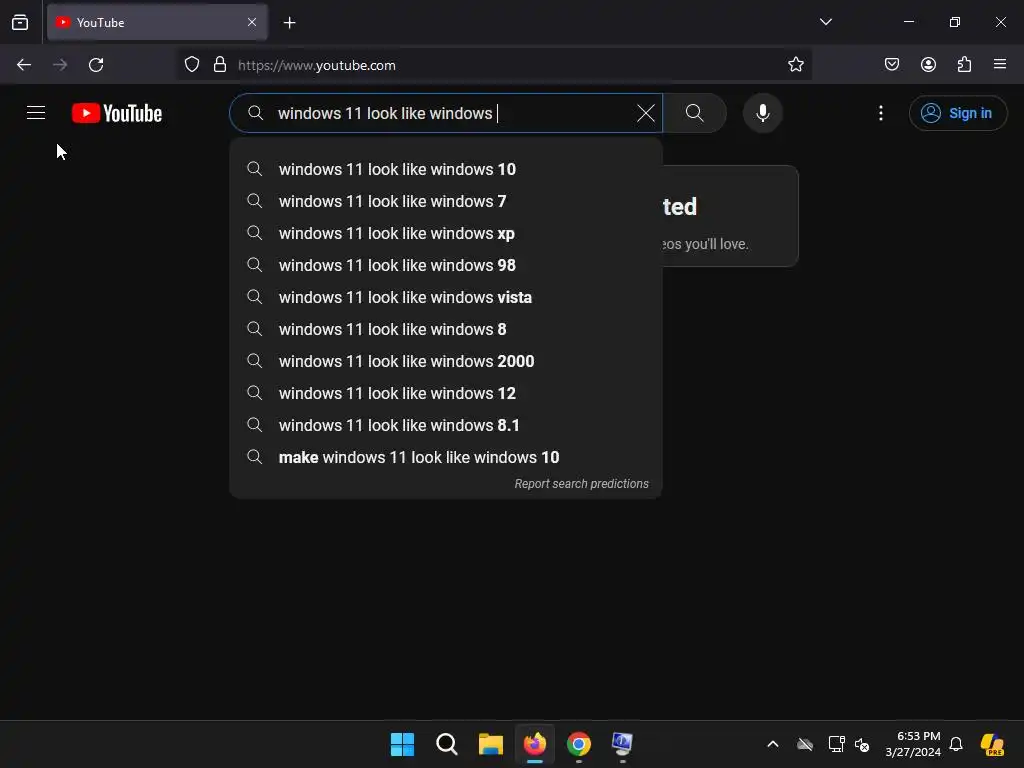The image size is (1024, 768).
Task: Click the Firefox taskbar icon
Action: coord(535,744)
